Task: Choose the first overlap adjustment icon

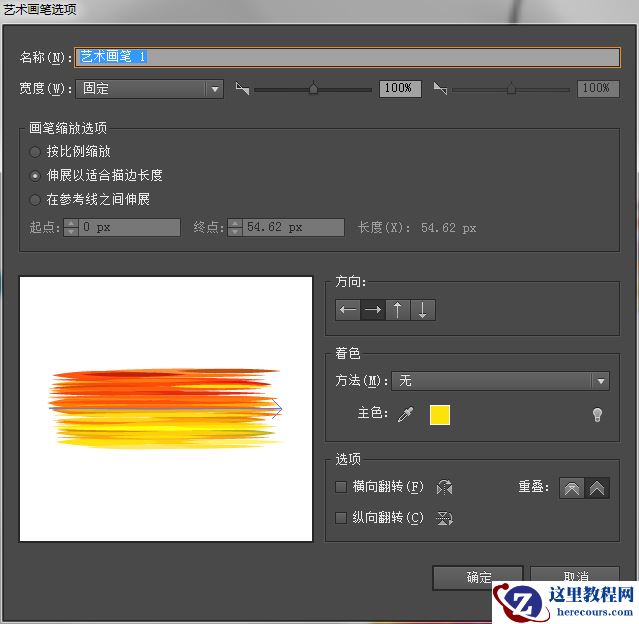Action: (572, 488)
